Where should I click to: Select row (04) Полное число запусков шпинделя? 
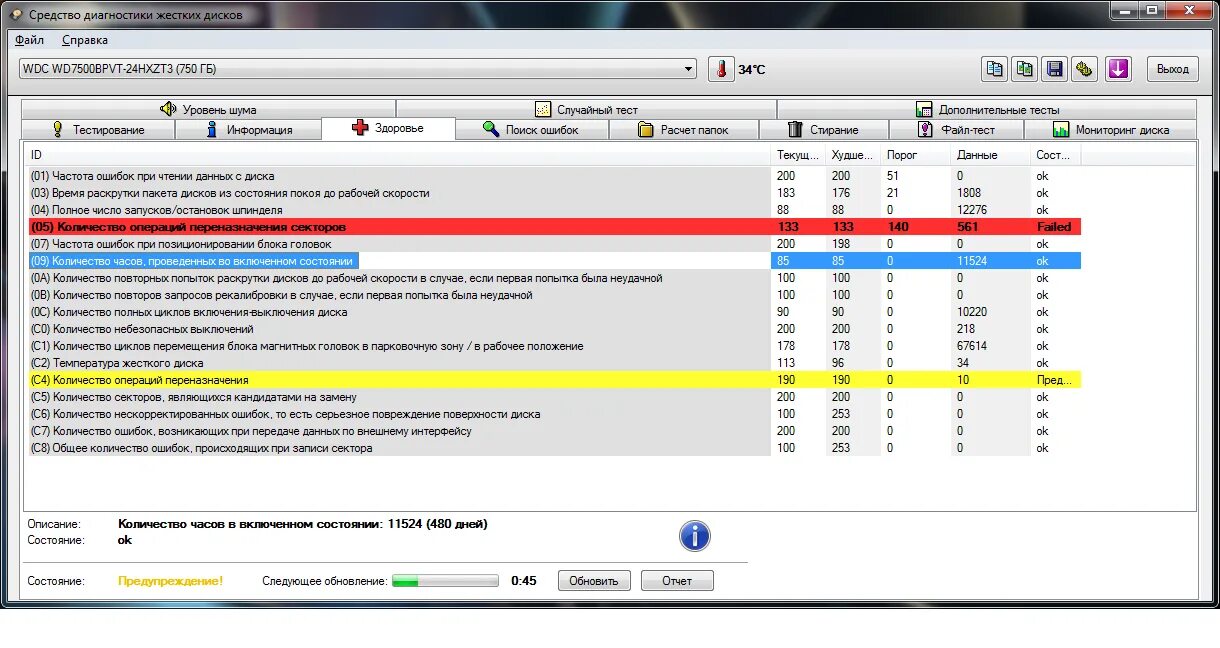[554, 210]
